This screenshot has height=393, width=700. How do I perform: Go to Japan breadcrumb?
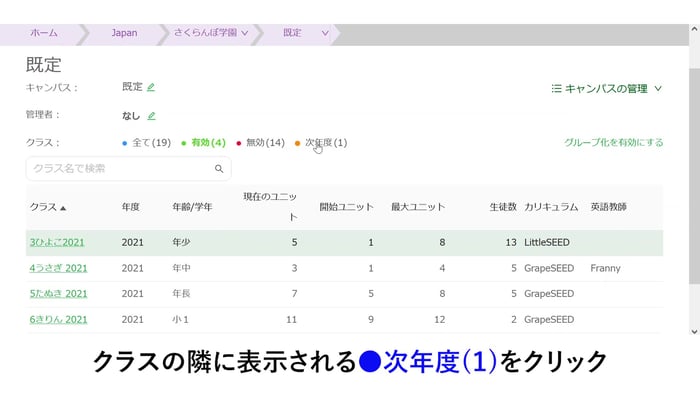coord(124,33)
